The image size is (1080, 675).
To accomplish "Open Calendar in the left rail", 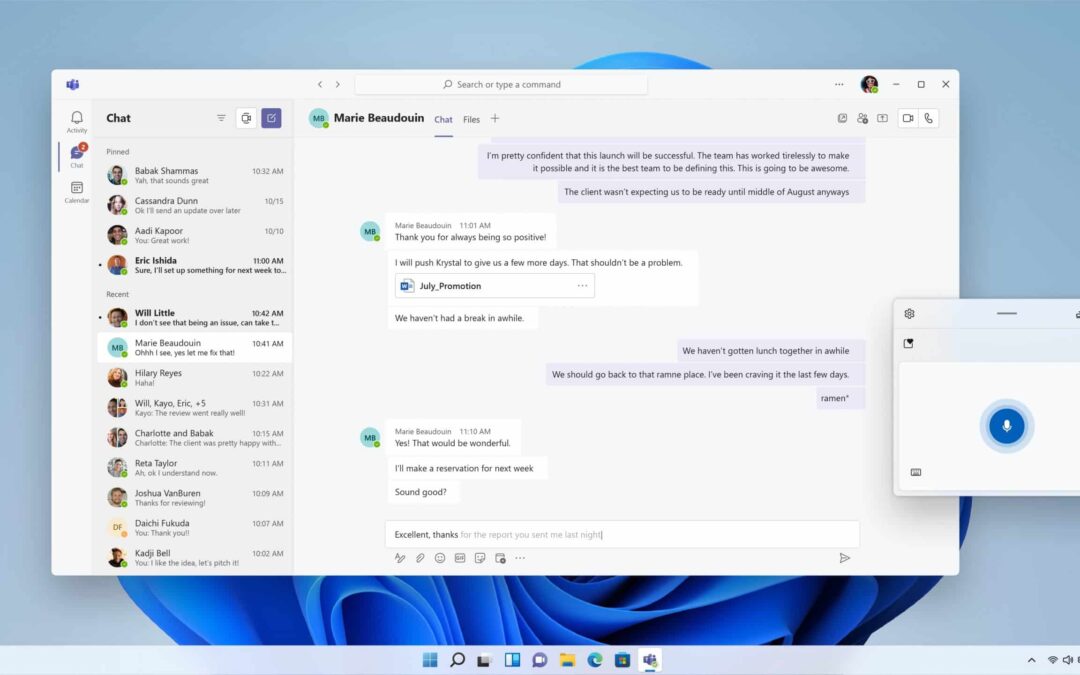I will pyautogui.click(x=76, y=192).
